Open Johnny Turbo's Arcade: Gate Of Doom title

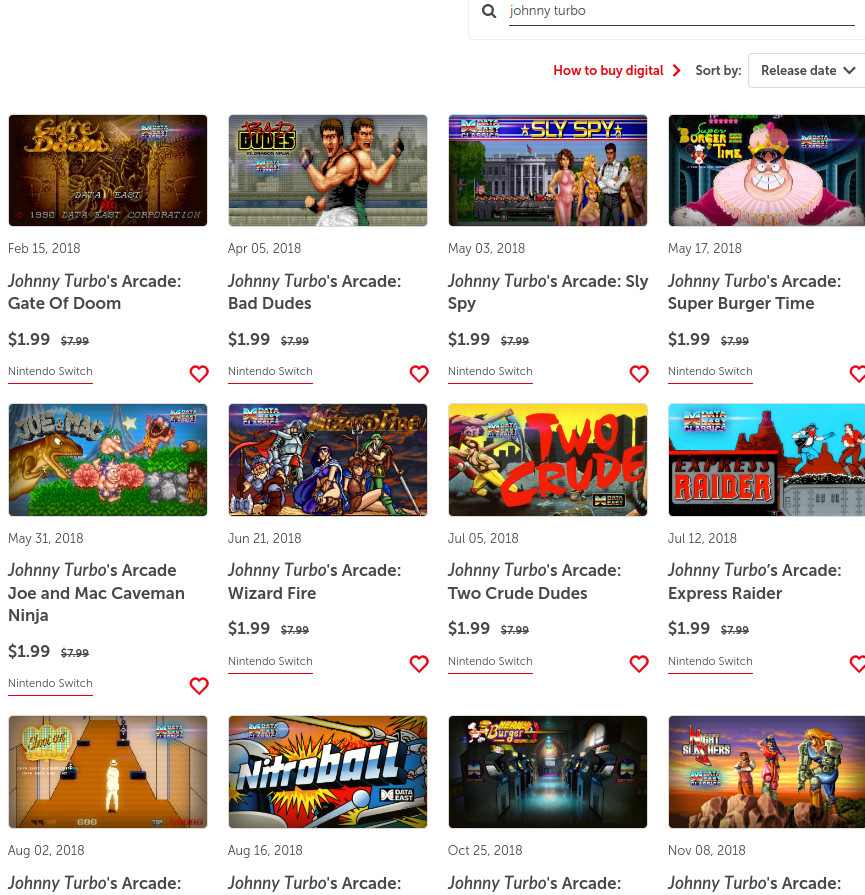95,292
